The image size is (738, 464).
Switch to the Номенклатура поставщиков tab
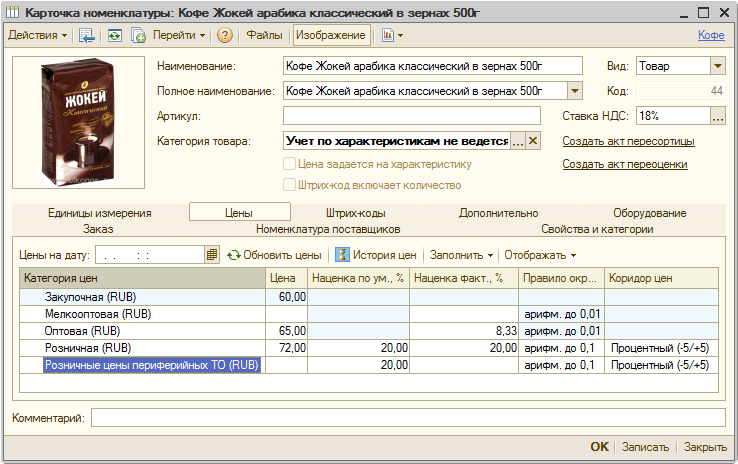328,229
